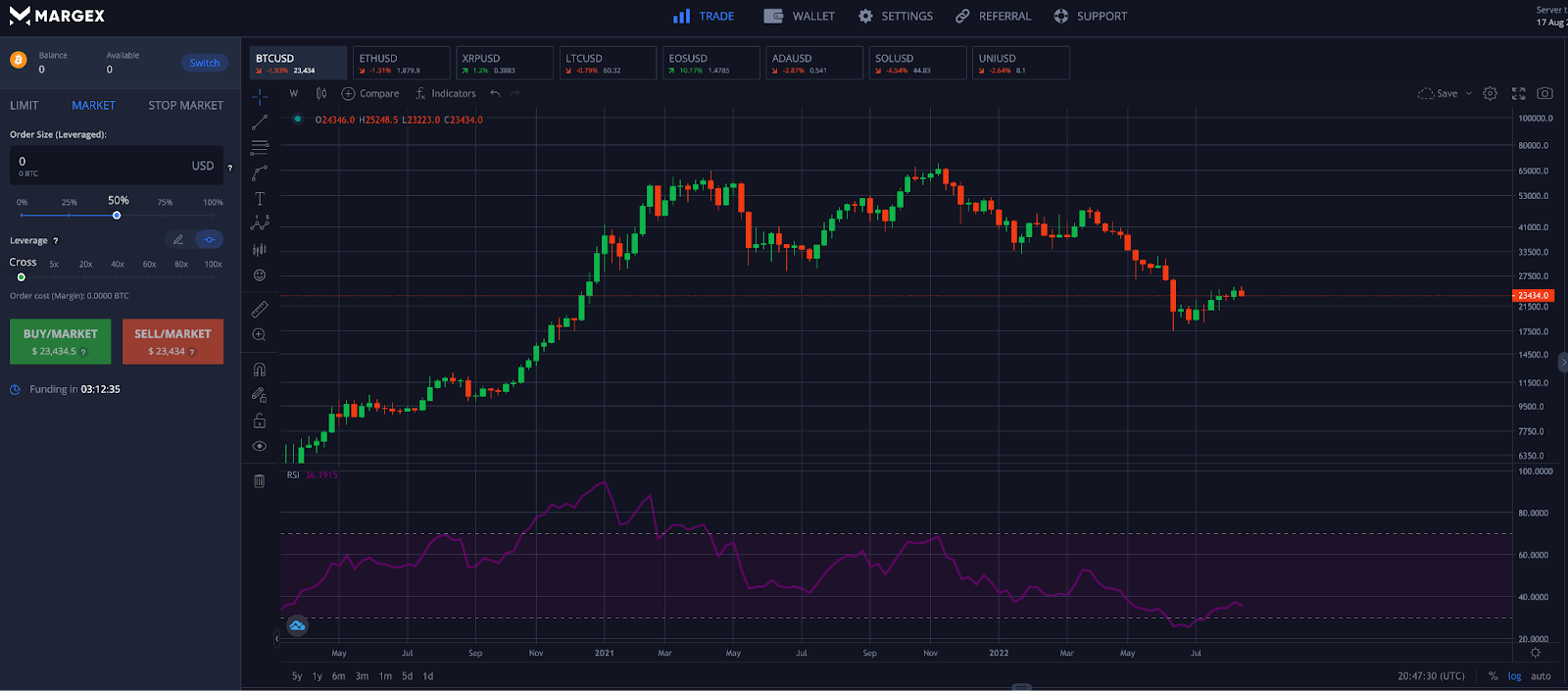Image resolution: width=1568 pixels, height=691 pixels.
Task: Open chart settings gear icon
Action: [x=1490, y=94]
